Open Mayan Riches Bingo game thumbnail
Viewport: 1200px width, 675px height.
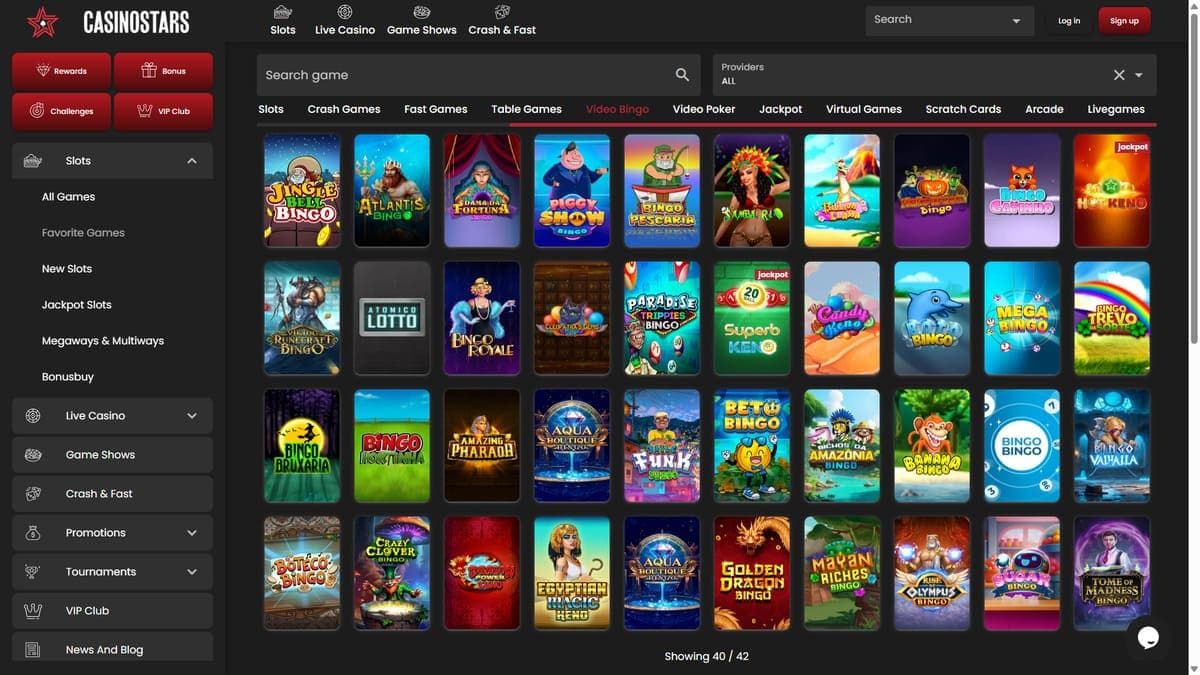coord(842,573)
